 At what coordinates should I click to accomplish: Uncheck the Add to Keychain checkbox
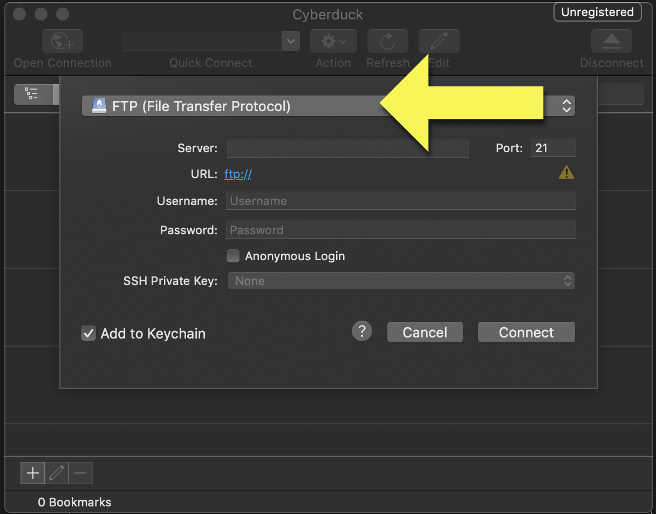[x=89, y=333]
